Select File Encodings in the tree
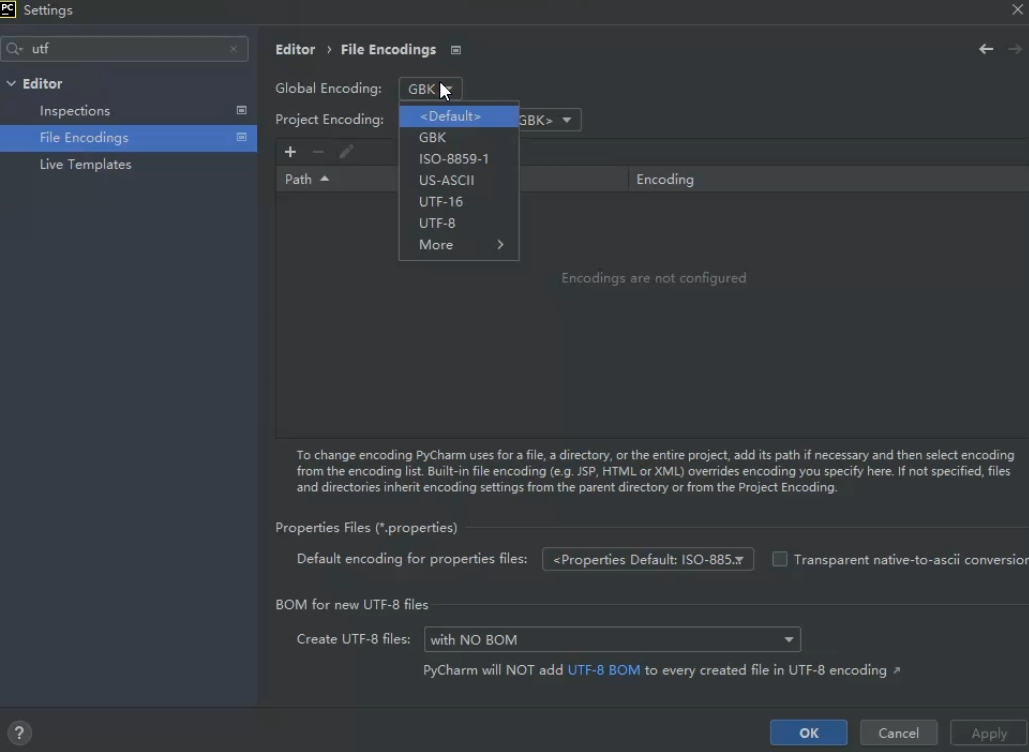The height and width of the screenshot is (752, 1029). coord(129,137)
